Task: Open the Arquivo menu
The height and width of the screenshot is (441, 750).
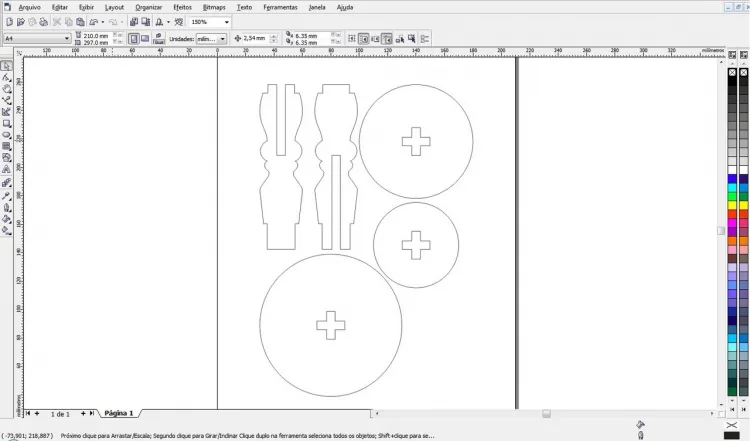Action: click(x=29, y=7)
